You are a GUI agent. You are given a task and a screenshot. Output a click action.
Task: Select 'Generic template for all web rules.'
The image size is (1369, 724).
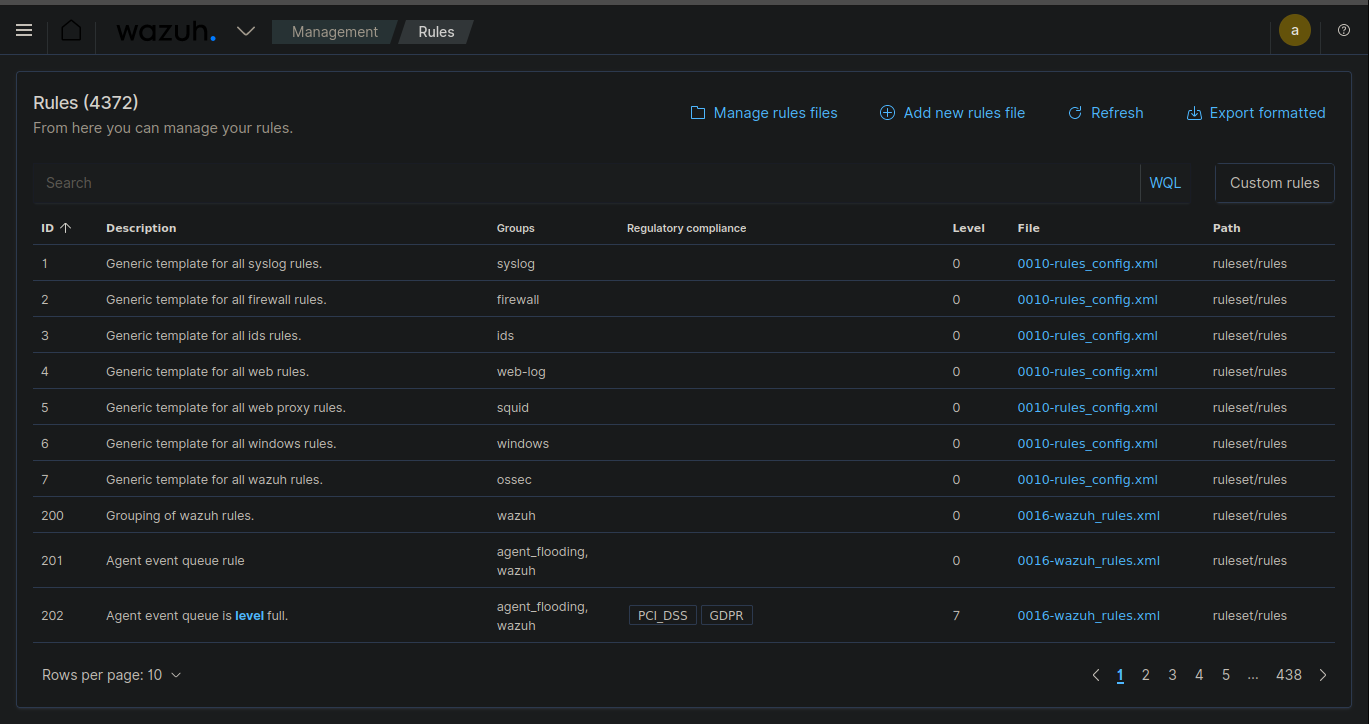point(207,372)
